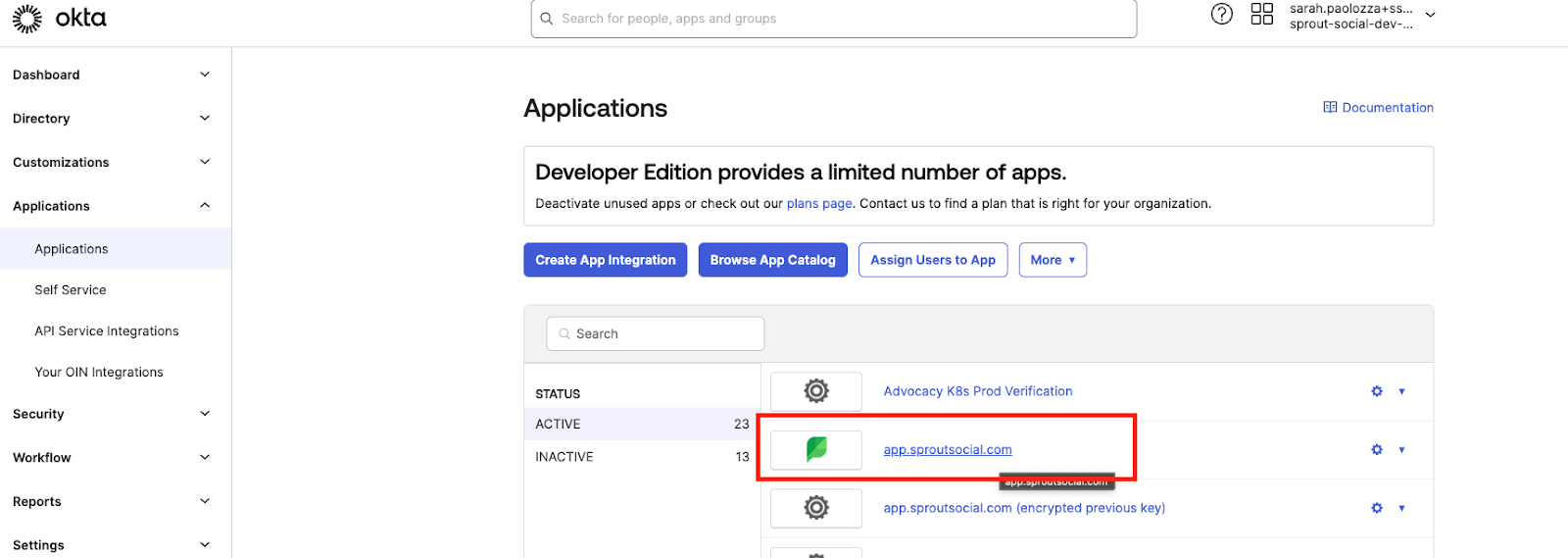Expand the Workflow sidebar section

click(205, 457)
